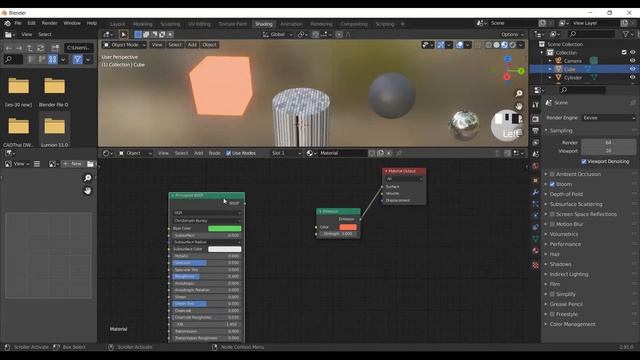Open Render properties tab

(x=535, y=119)
